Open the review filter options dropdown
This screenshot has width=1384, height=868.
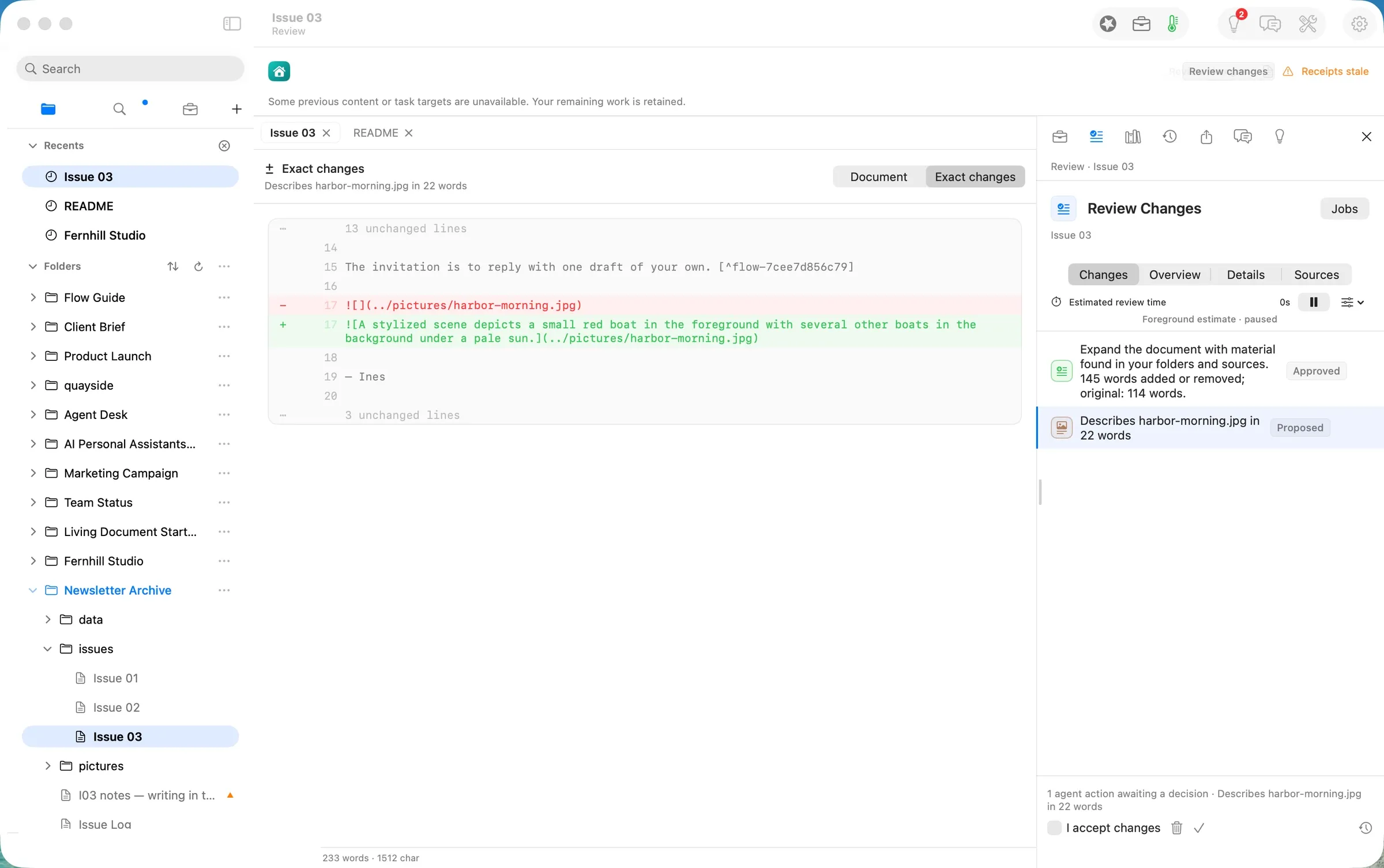(1352, 302)
